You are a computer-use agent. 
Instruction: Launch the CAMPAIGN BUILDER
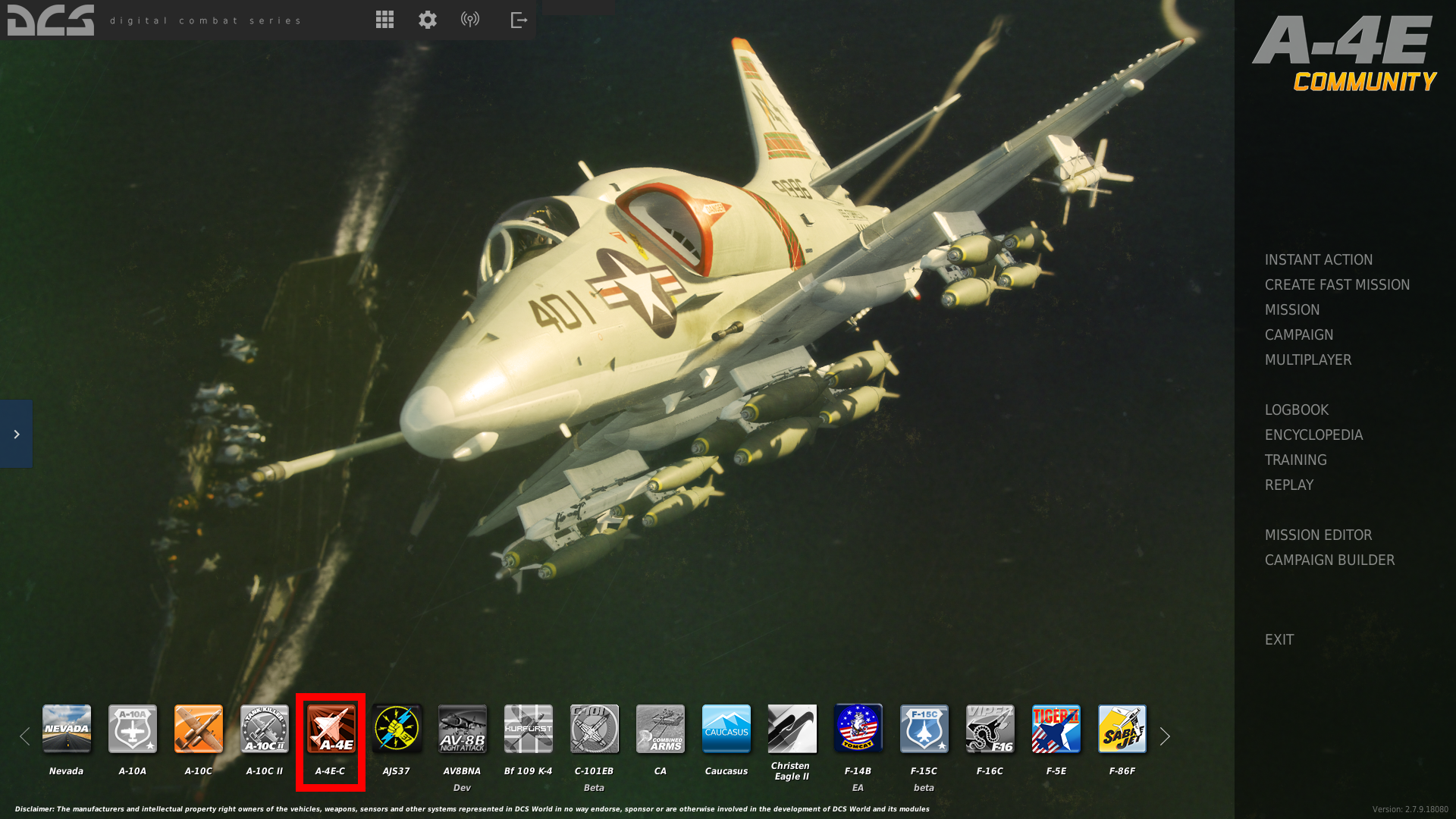[x=1329, y=560]
